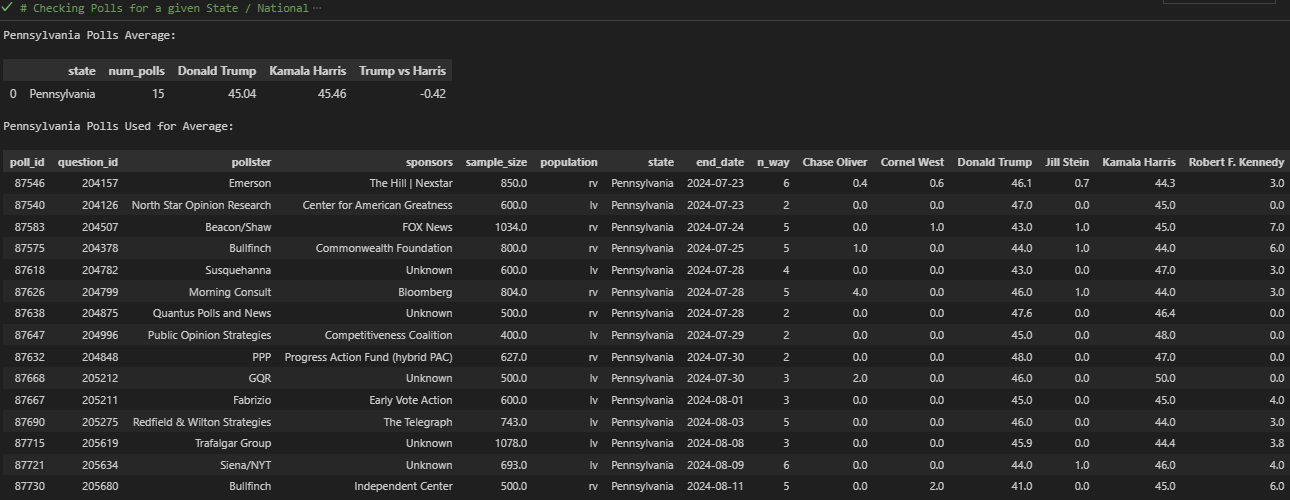This screenshot has height=500, width=1290.
Task: Click the 'Siena/NYT' pollster cell
Action: coord(245,465)
